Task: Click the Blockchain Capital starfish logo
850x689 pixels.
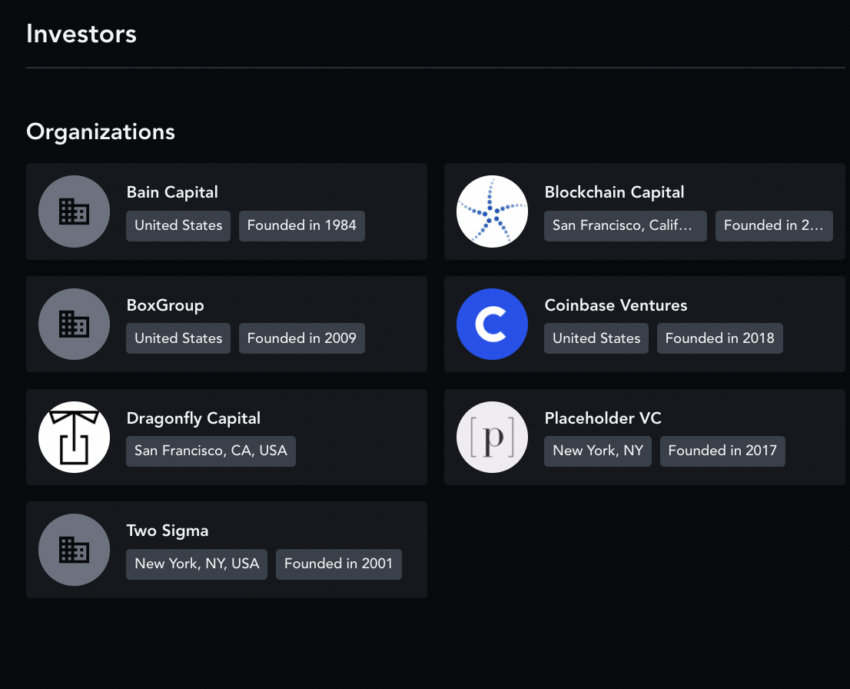Action: (492, 212)
